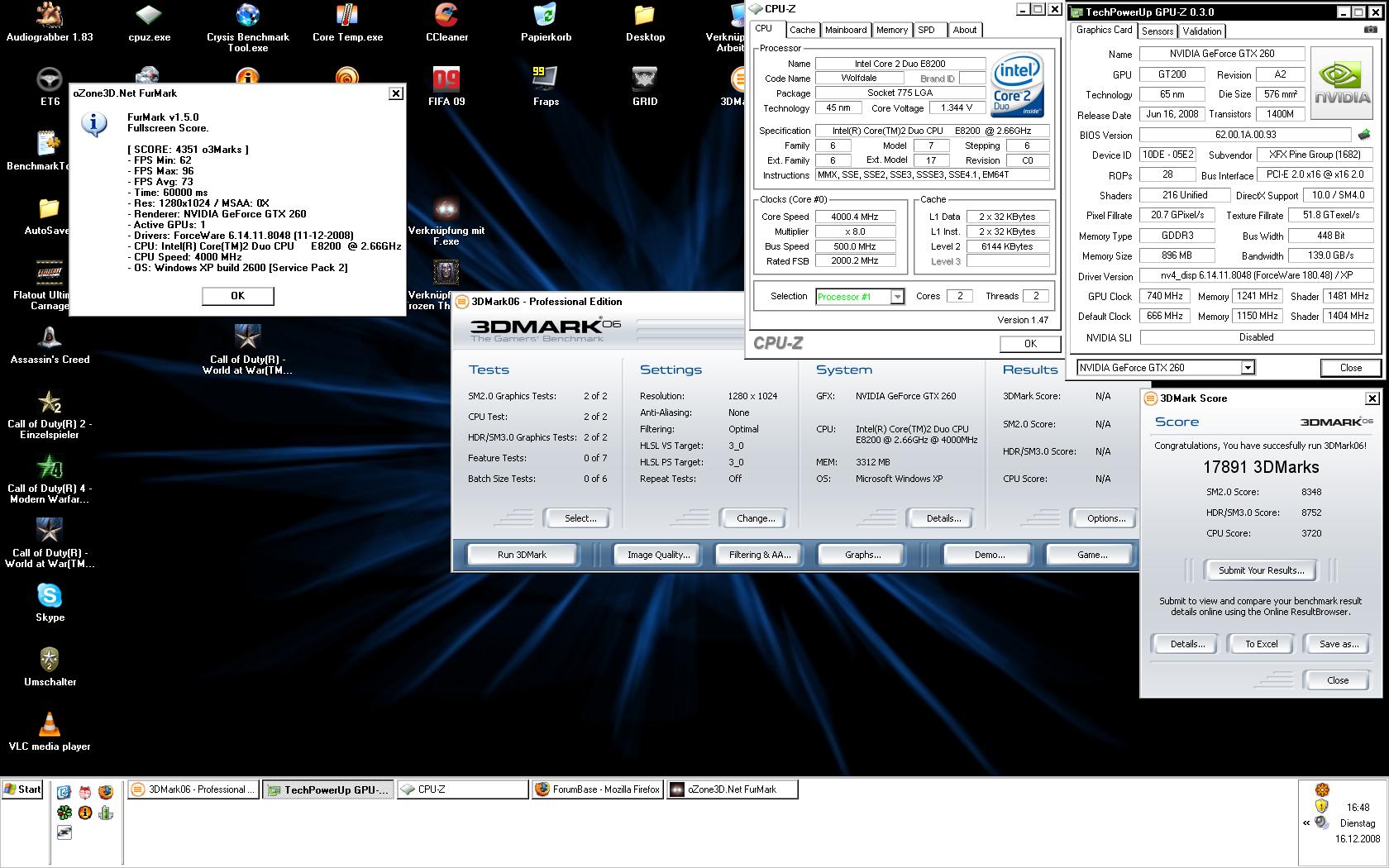Click the Demo button in 3DMark06
The image size is (1389, 868).
(x=990, y=555)
